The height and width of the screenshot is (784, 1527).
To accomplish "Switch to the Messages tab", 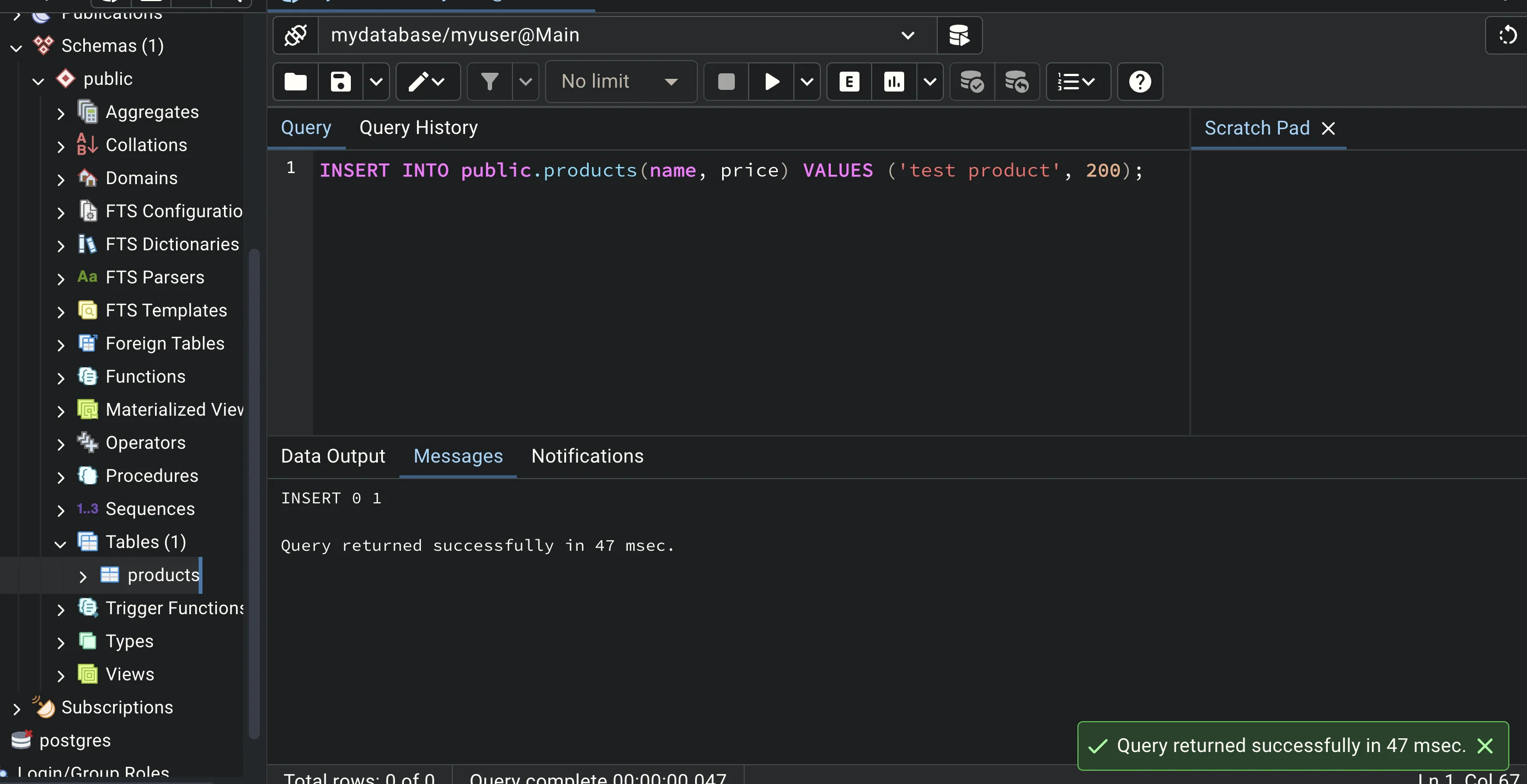I will 458,457.
